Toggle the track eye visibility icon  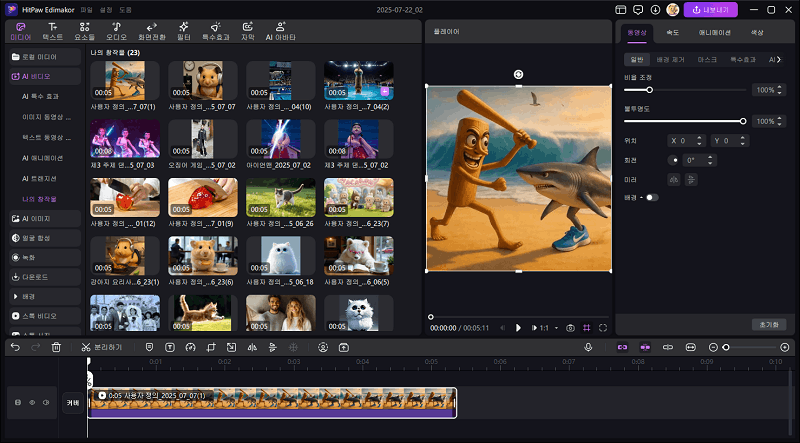[32, 403]
